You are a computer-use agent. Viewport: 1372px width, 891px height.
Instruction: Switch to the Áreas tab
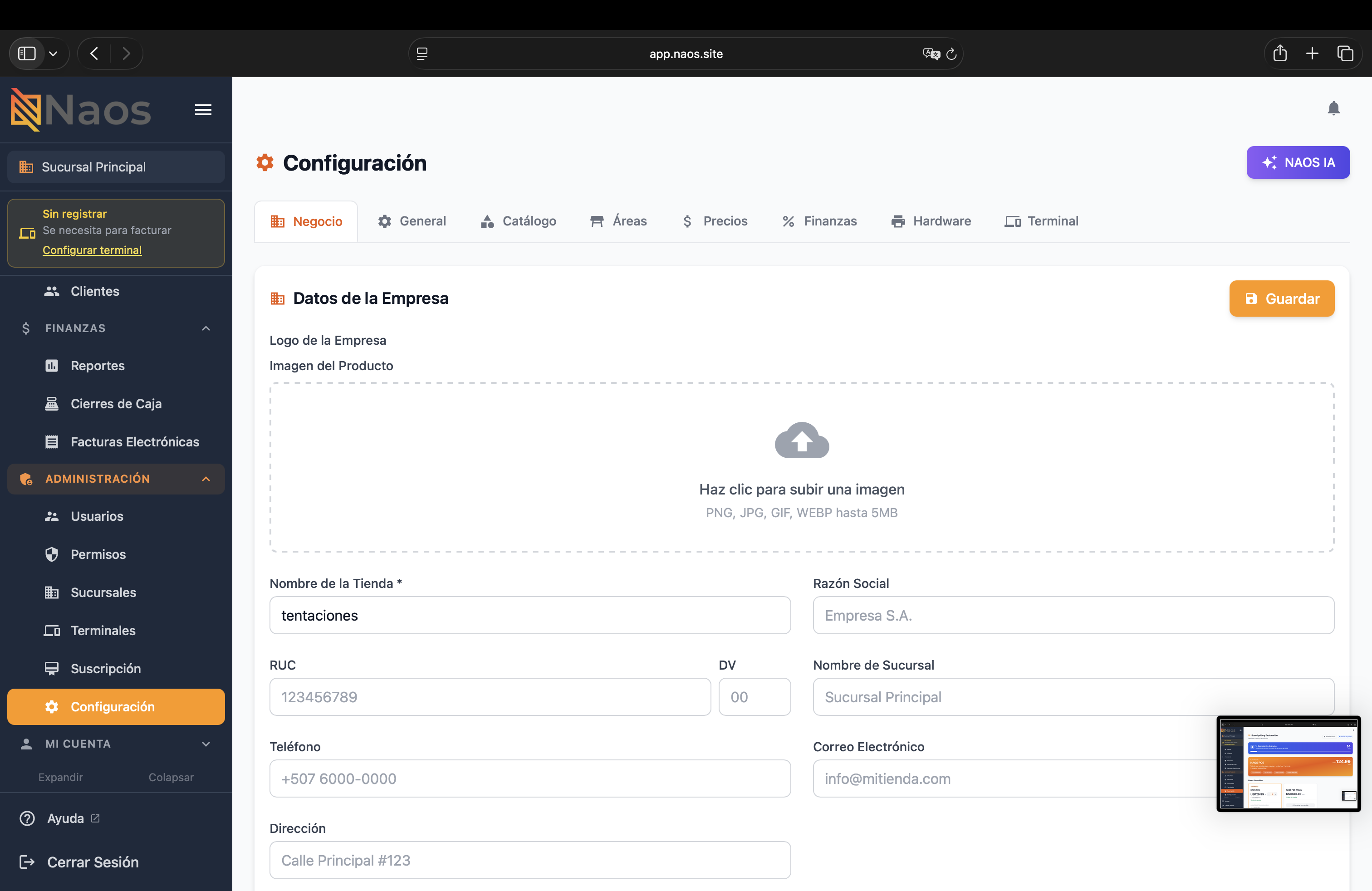tap(618, 221)
